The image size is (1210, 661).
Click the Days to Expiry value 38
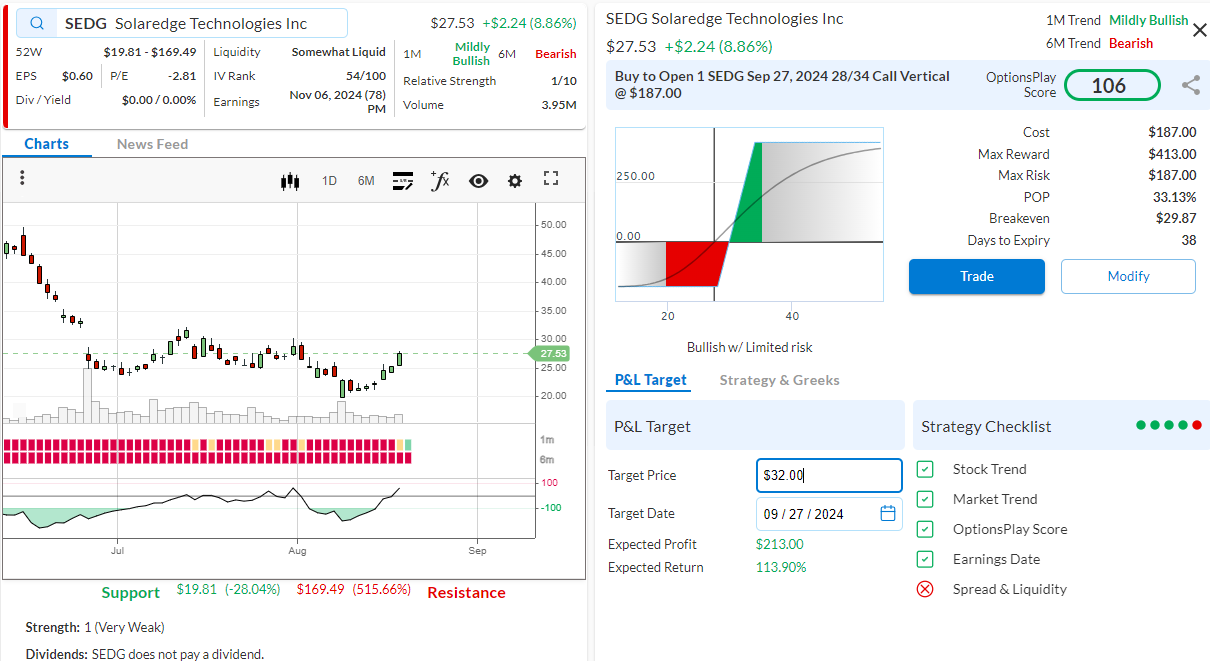(1189, 240)
